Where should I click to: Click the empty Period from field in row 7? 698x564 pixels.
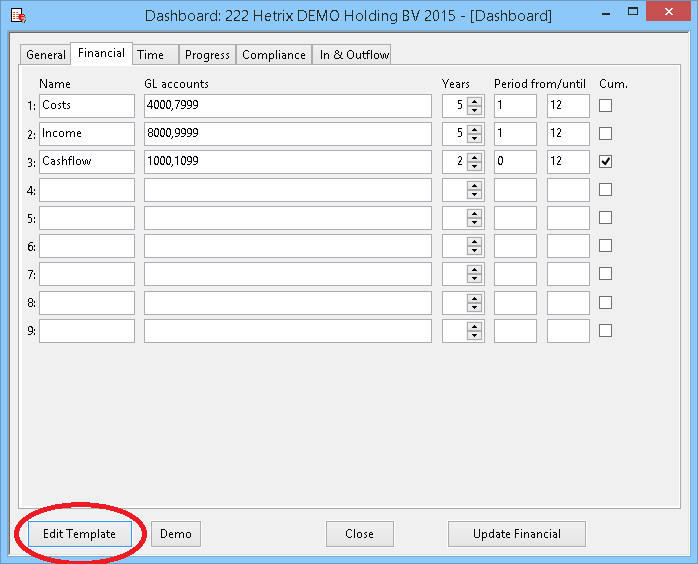pyautogui.click(x=515, y=274)
